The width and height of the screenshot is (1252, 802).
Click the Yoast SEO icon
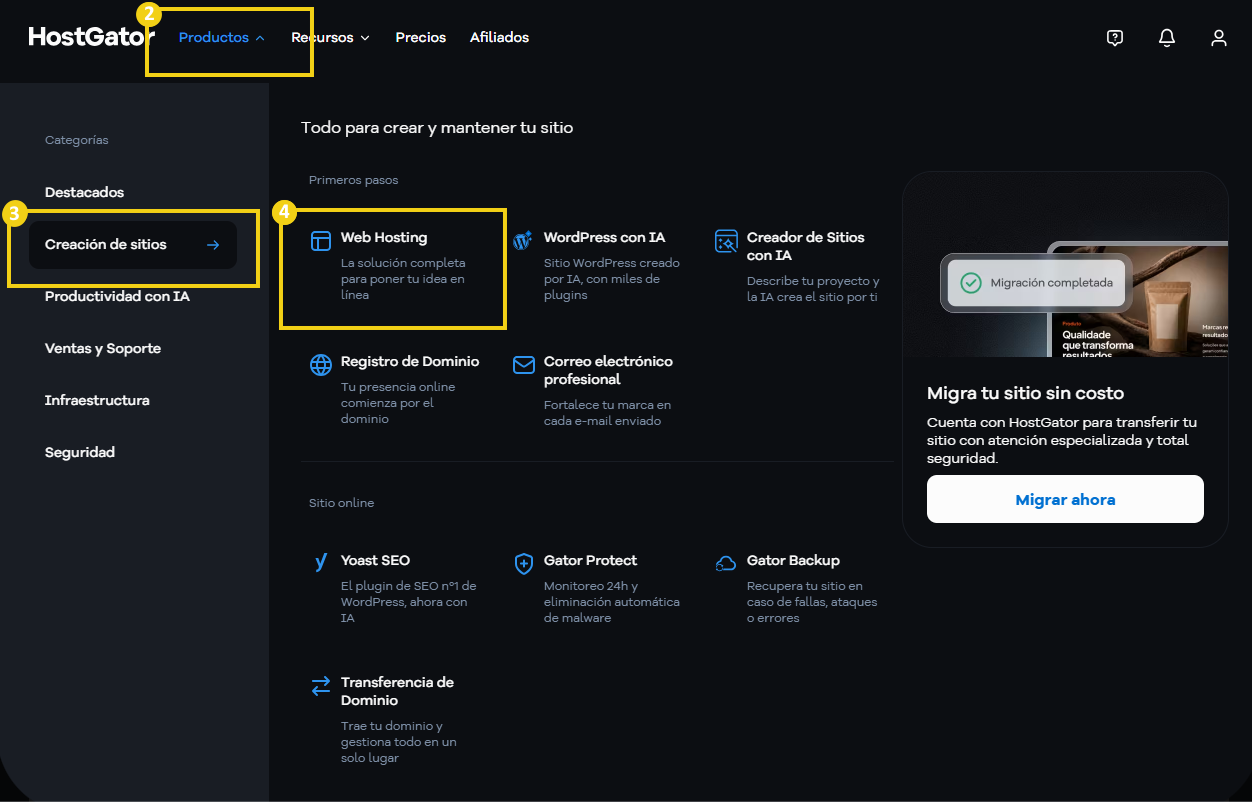pos(320,563)
